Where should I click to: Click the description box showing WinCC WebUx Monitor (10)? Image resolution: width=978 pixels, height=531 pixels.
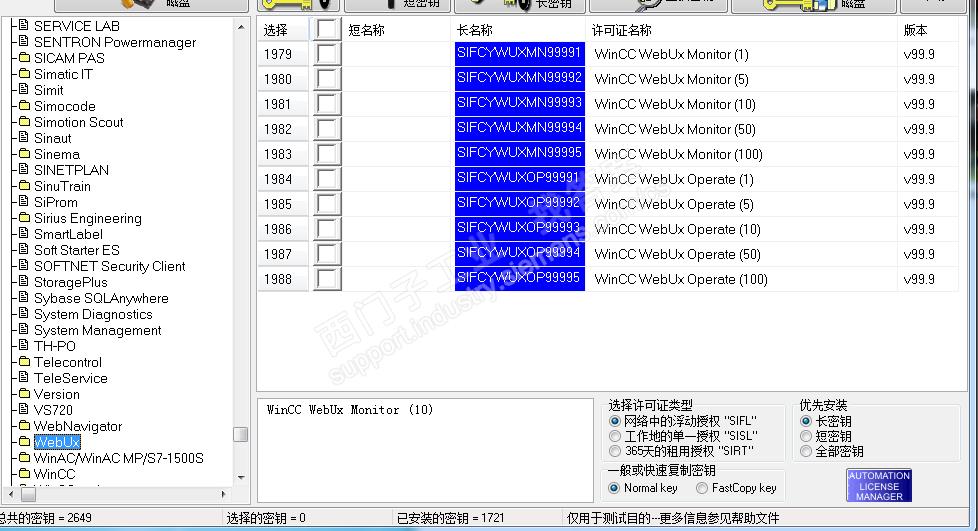coord(425,450)
